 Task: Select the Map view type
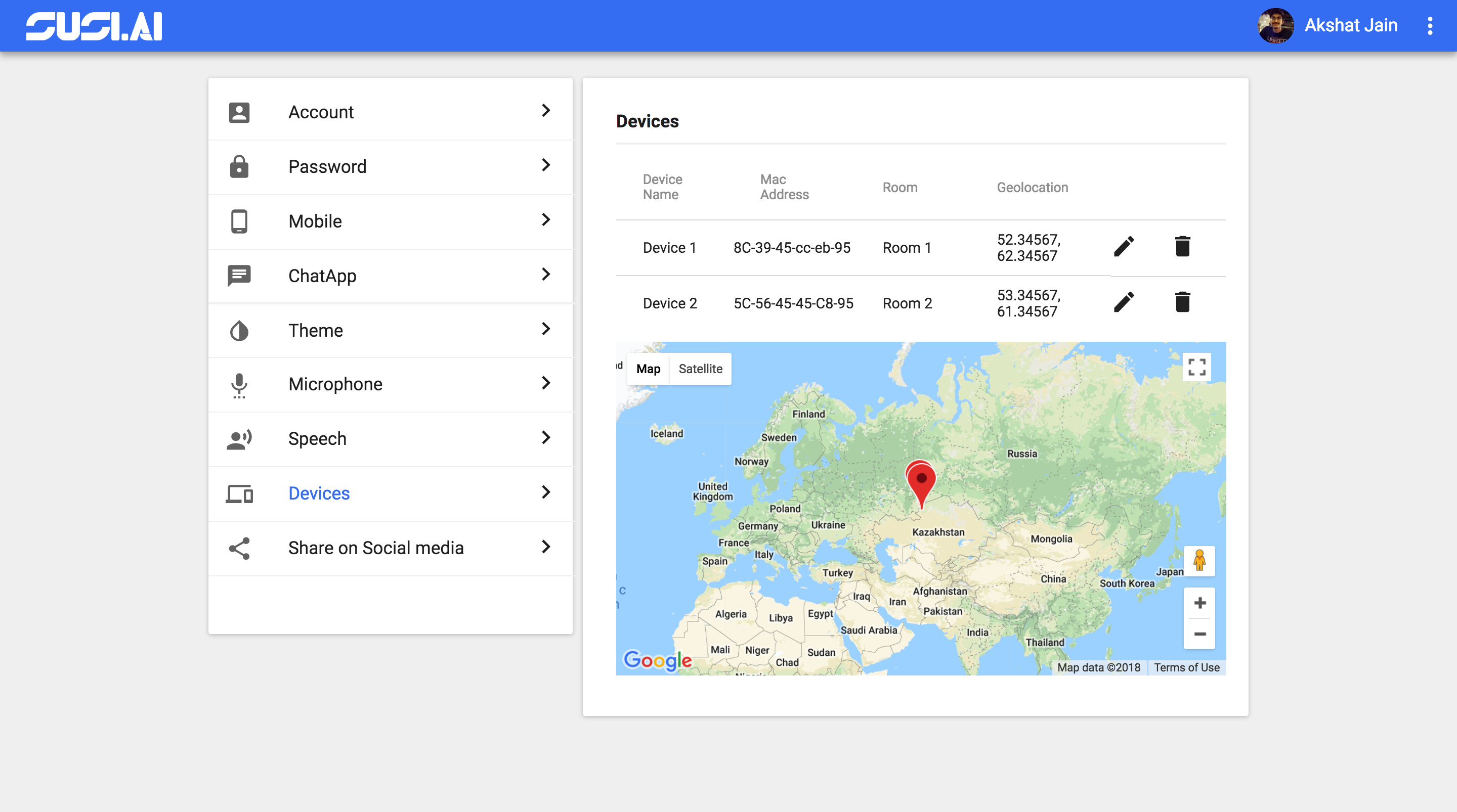coord(648,369)
